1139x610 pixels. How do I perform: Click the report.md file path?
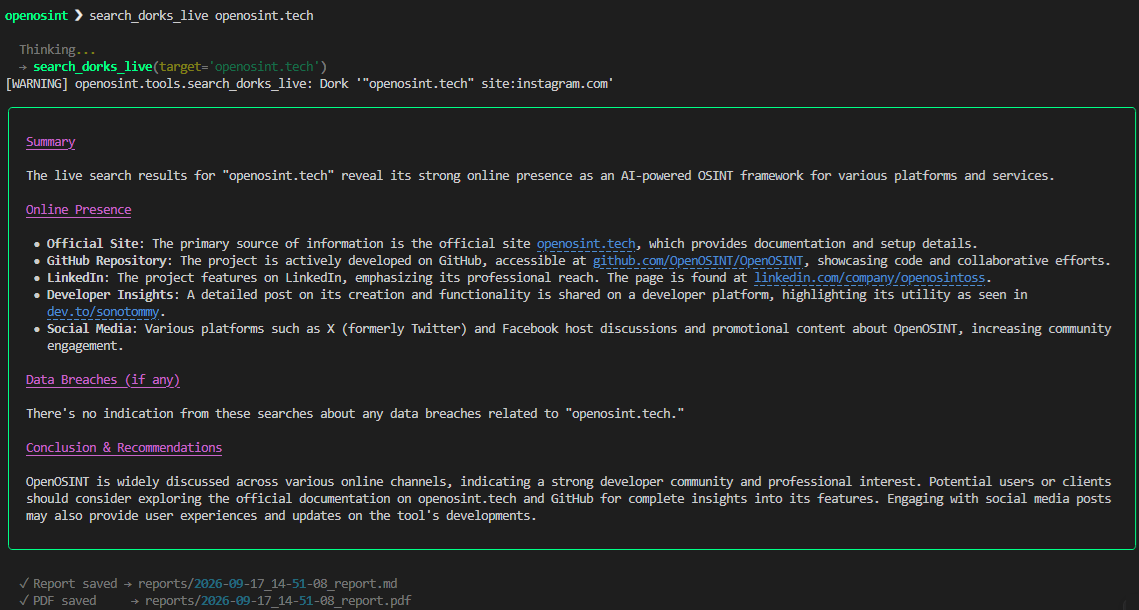[267, 583]
